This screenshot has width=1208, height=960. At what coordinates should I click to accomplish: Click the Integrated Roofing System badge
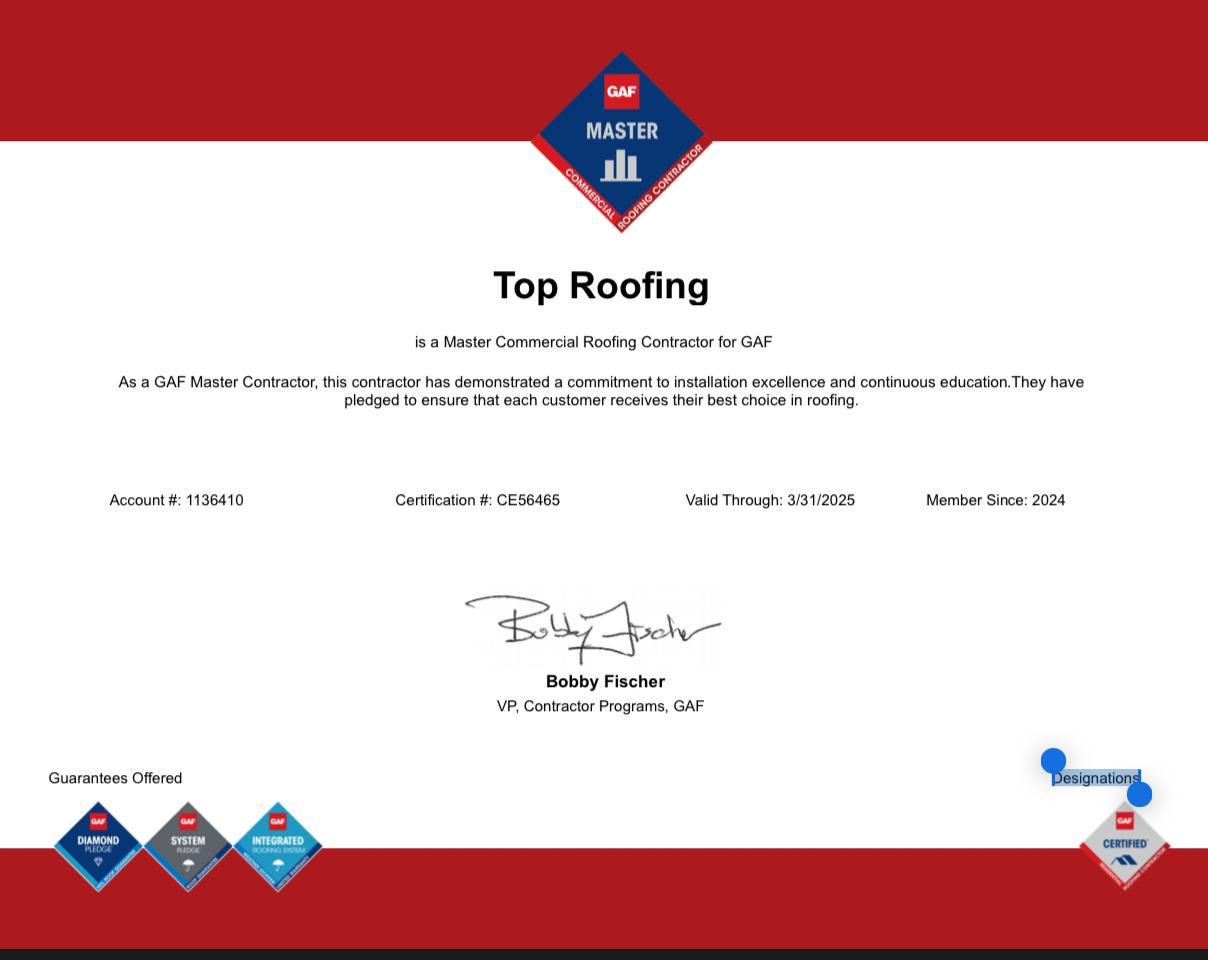point(278,845)
